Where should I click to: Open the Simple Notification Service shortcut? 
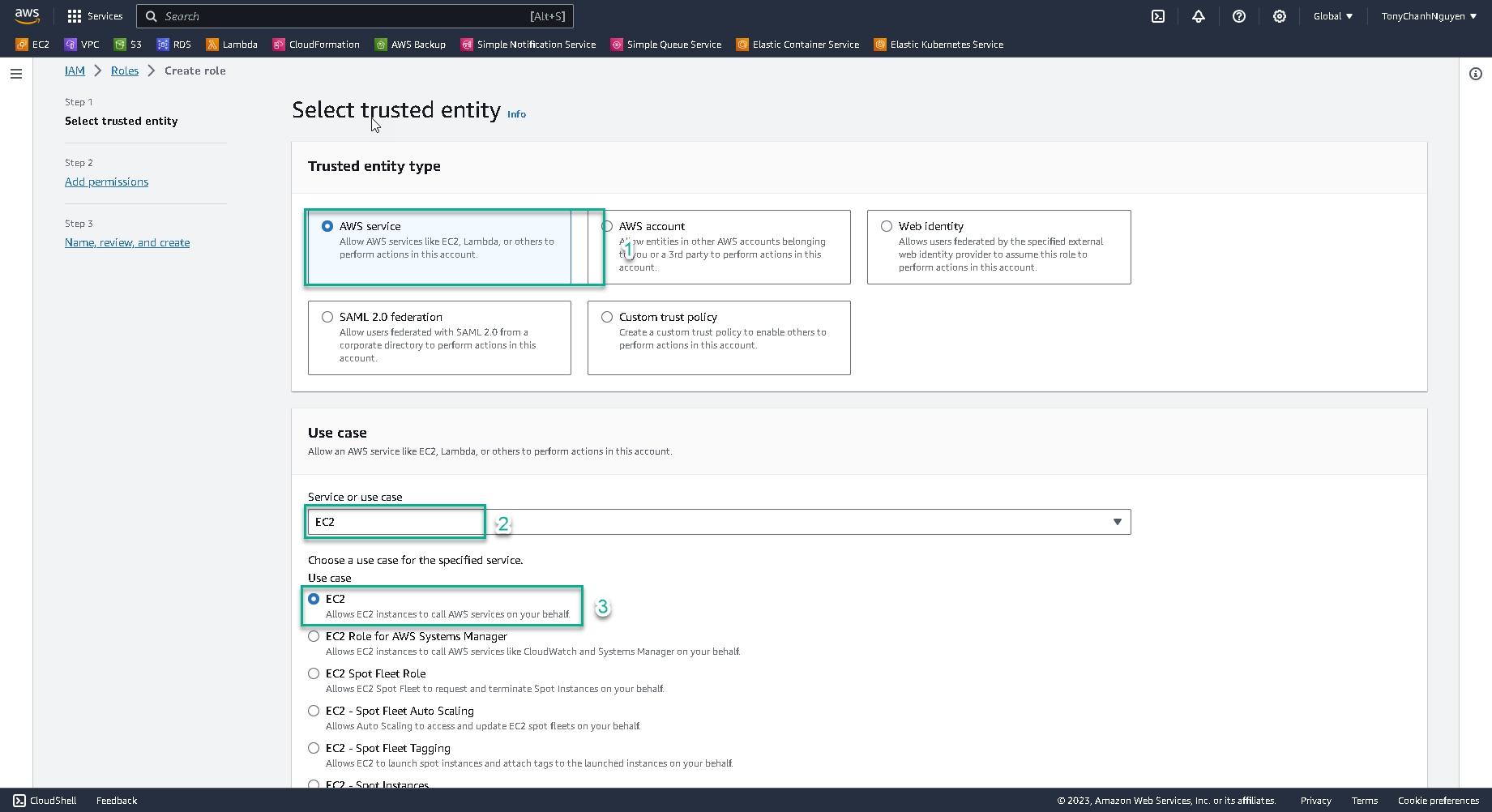528,45
